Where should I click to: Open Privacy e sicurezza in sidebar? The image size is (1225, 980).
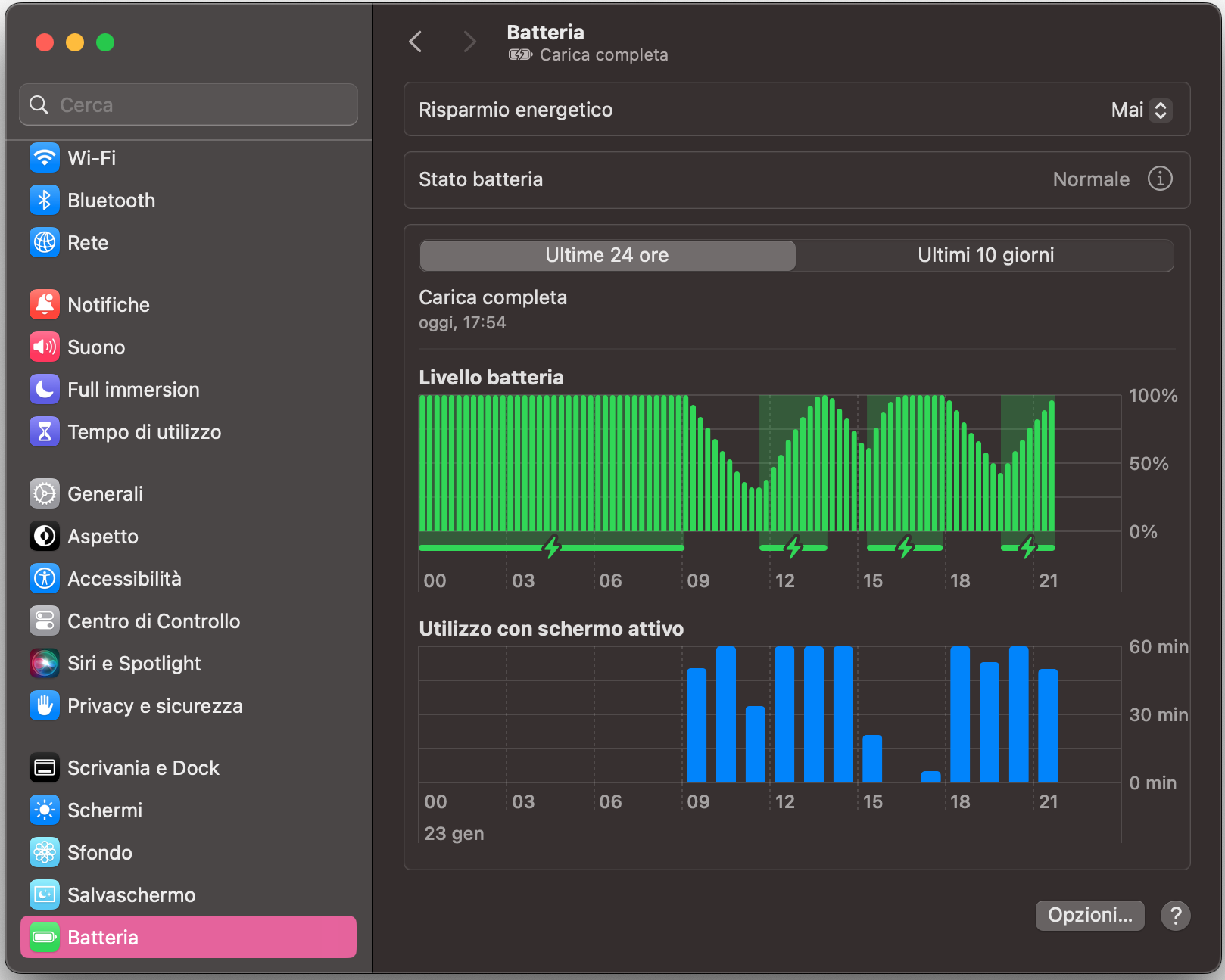coord(154,706)
